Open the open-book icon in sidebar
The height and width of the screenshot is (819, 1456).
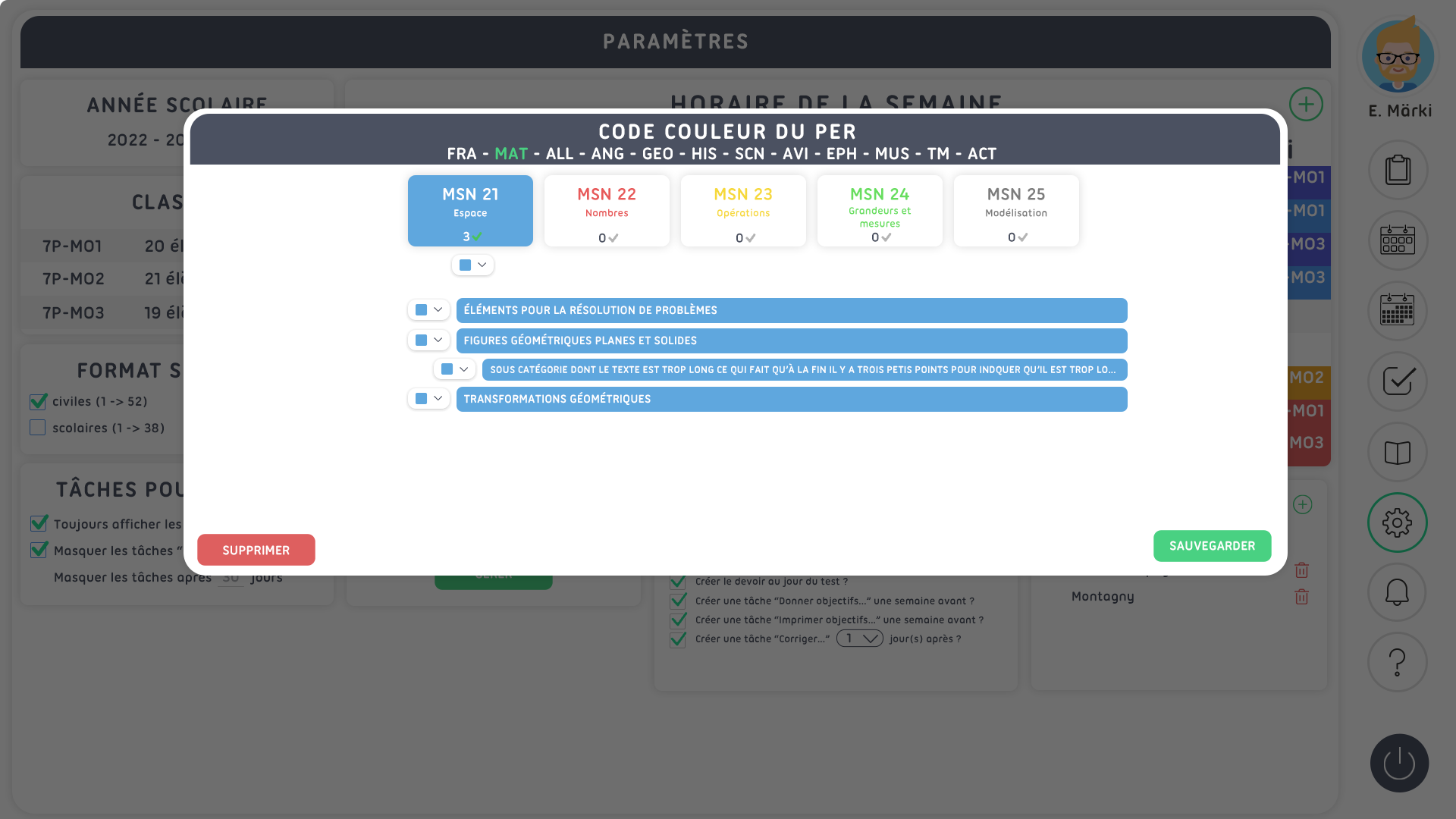1398,452
